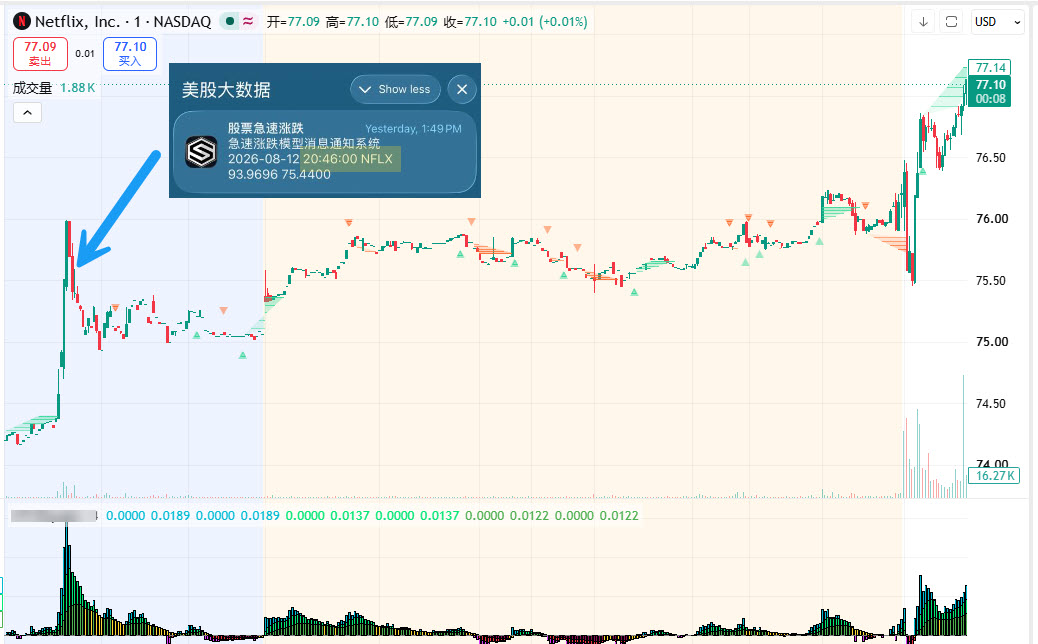Click the green market status dot
This screenshot has width=1038, height=644.
pos(230,21)
